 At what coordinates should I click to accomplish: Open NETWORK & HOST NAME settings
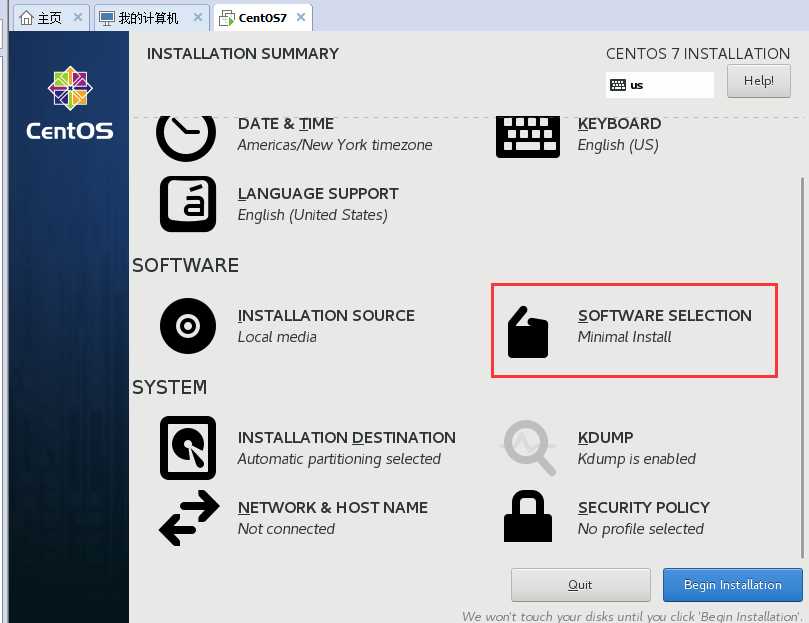[333, 507]
